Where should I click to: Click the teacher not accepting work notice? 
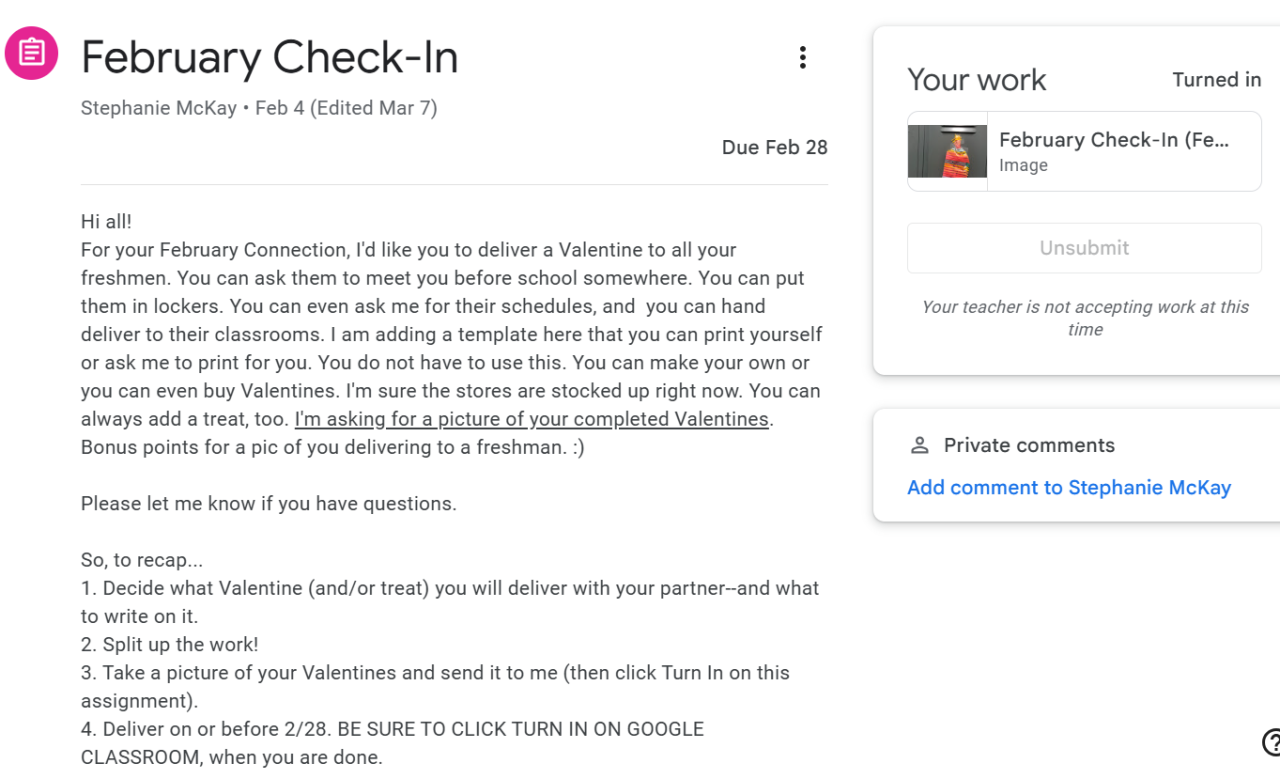[1084, 318]
